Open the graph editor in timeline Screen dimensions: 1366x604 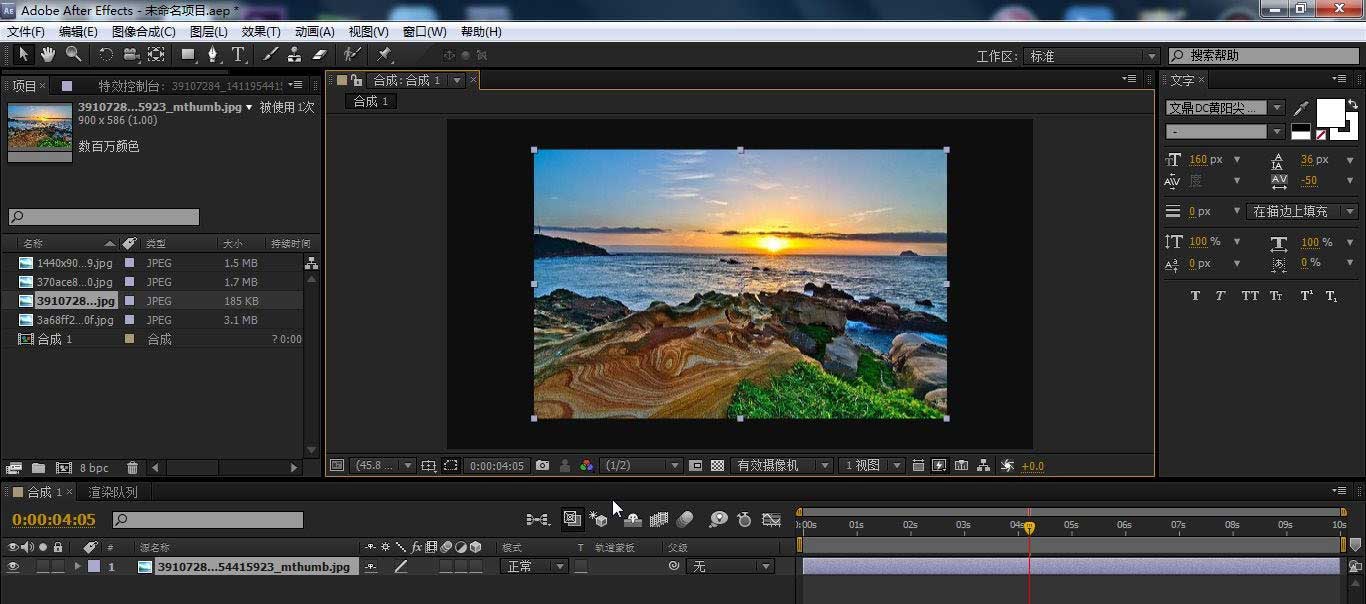pyautogui.click(x=771, y=520)
